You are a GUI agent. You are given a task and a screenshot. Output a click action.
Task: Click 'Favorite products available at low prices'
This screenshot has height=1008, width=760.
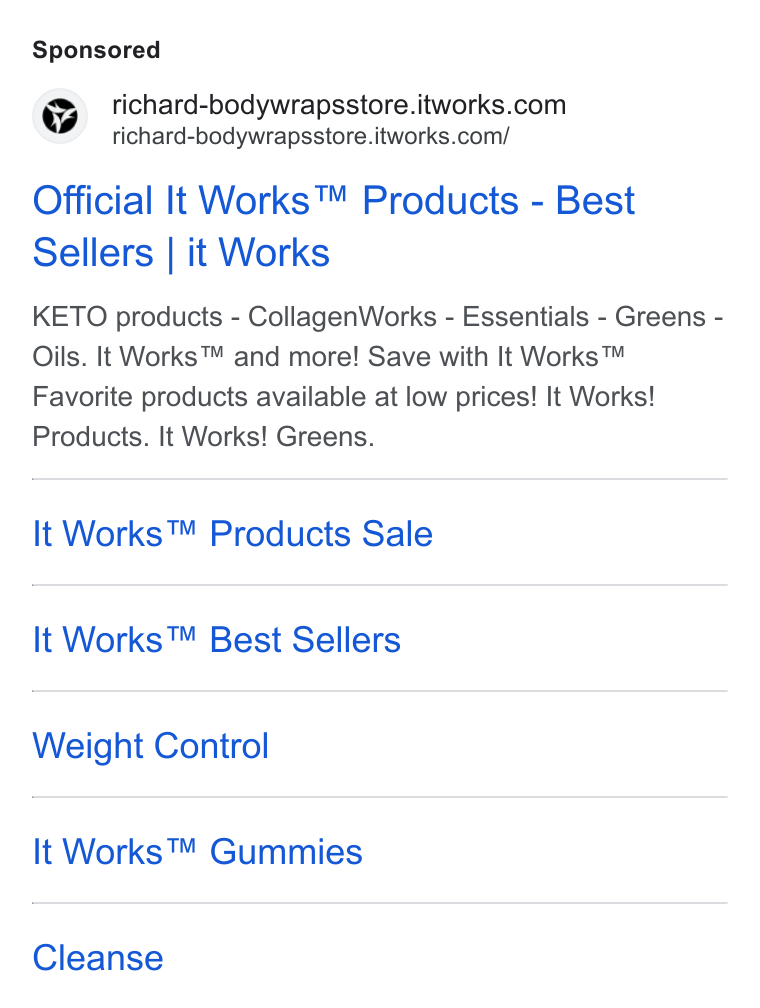tap(284, 397)
